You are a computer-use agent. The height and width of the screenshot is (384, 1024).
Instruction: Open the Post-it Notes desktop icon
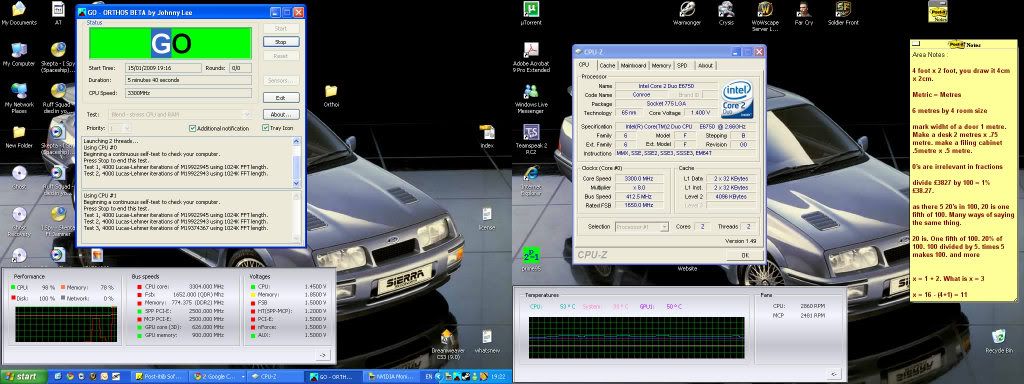pyautogui.click(x=938, y=12)
